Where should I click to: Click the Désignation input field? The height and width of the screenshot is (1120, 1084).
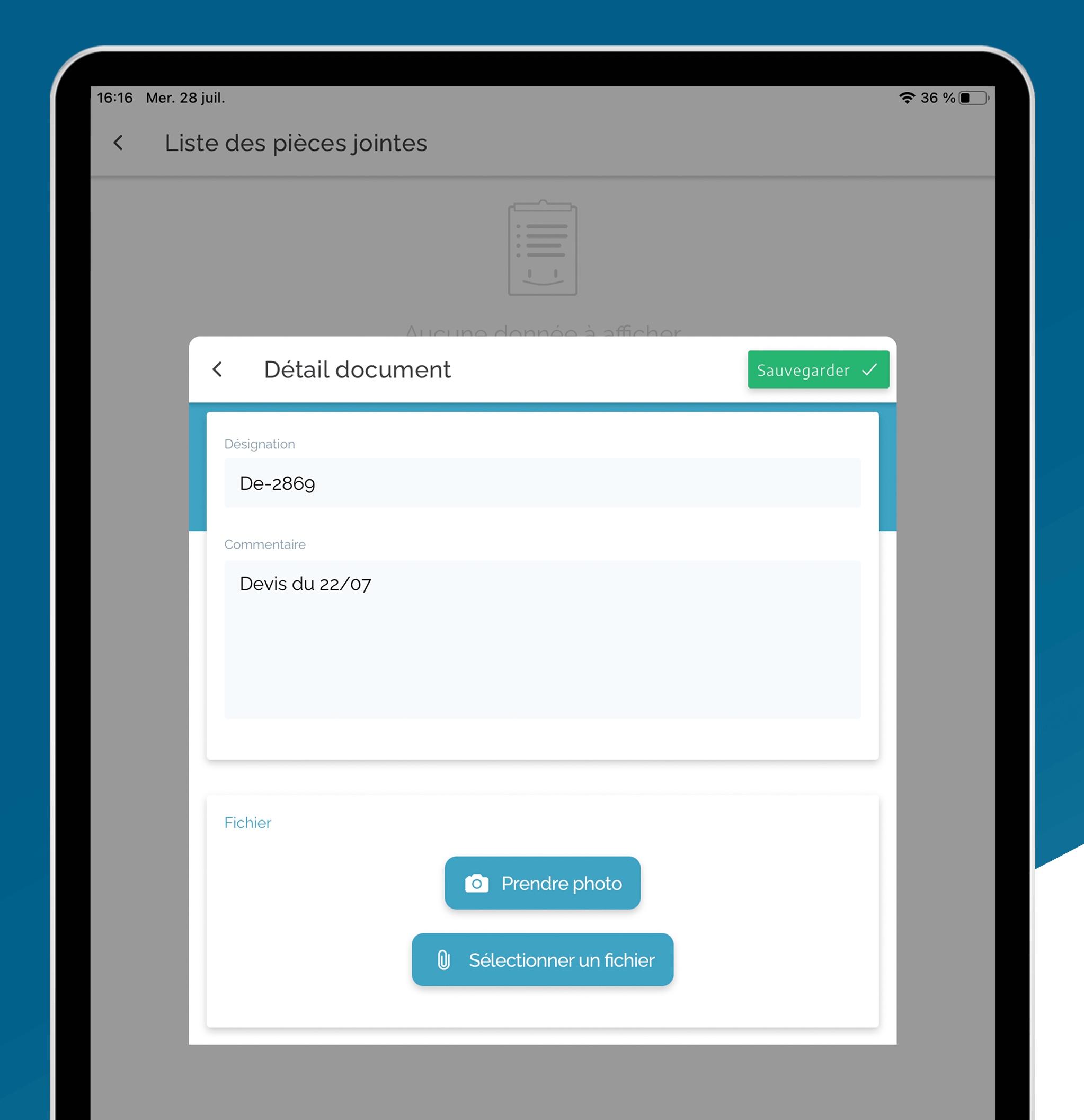click(542, 483)
